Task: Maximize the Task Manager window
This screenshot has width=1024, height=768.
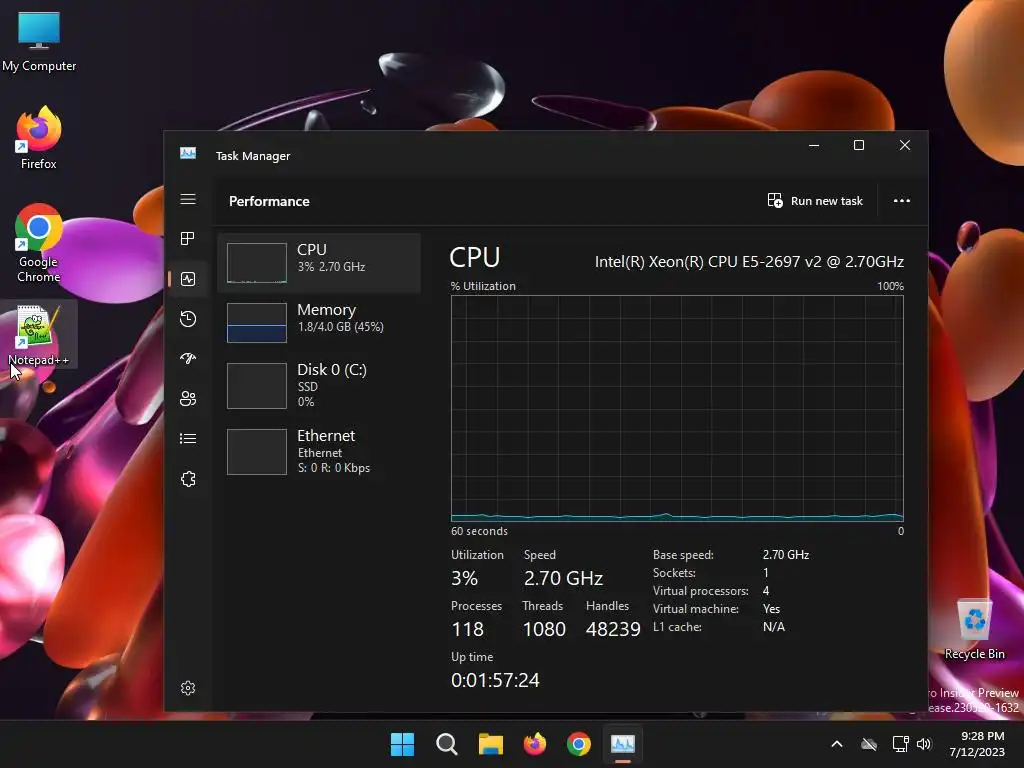Action: [859, 145]
